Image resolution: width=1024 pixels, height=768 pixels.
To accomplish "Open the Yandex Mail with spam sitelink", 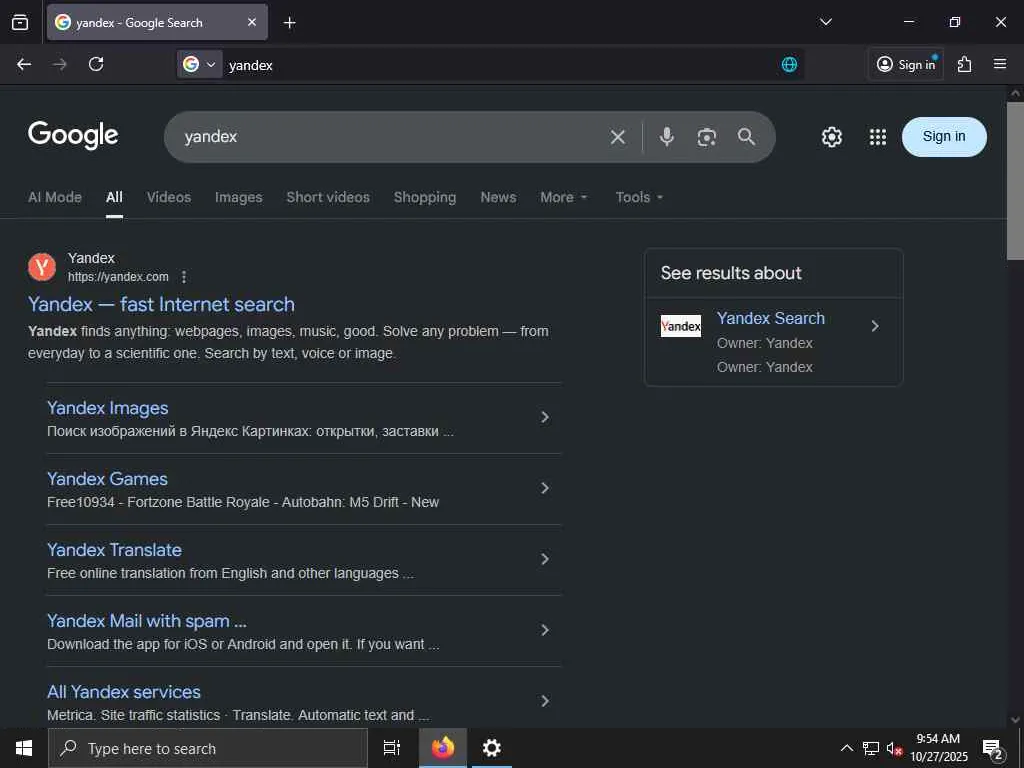I will (147, 621).
